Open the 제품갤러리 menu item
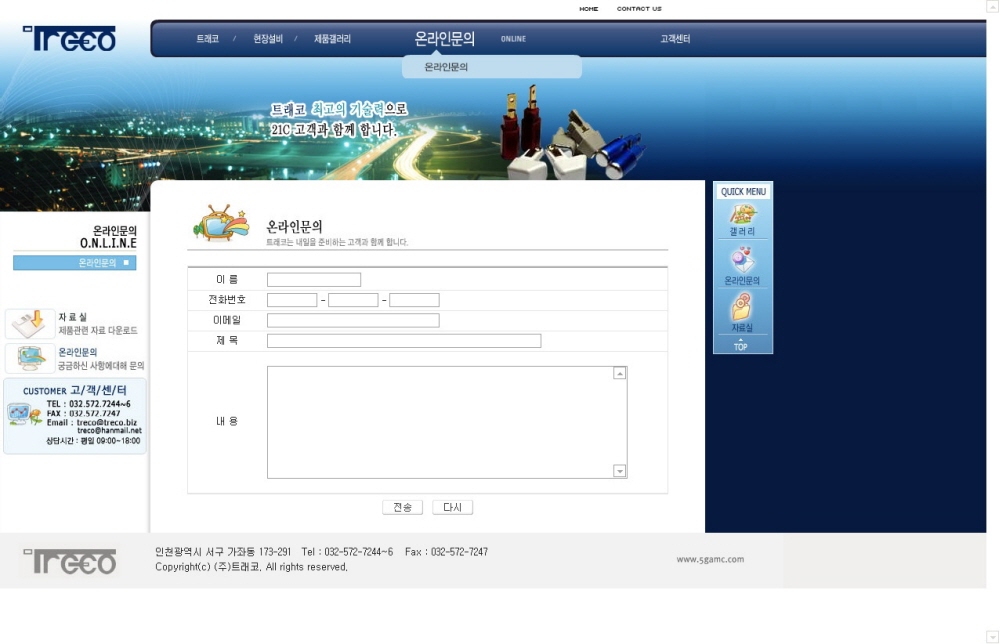This screenshot has width=1000, height=644. click(x=332, y=39)
